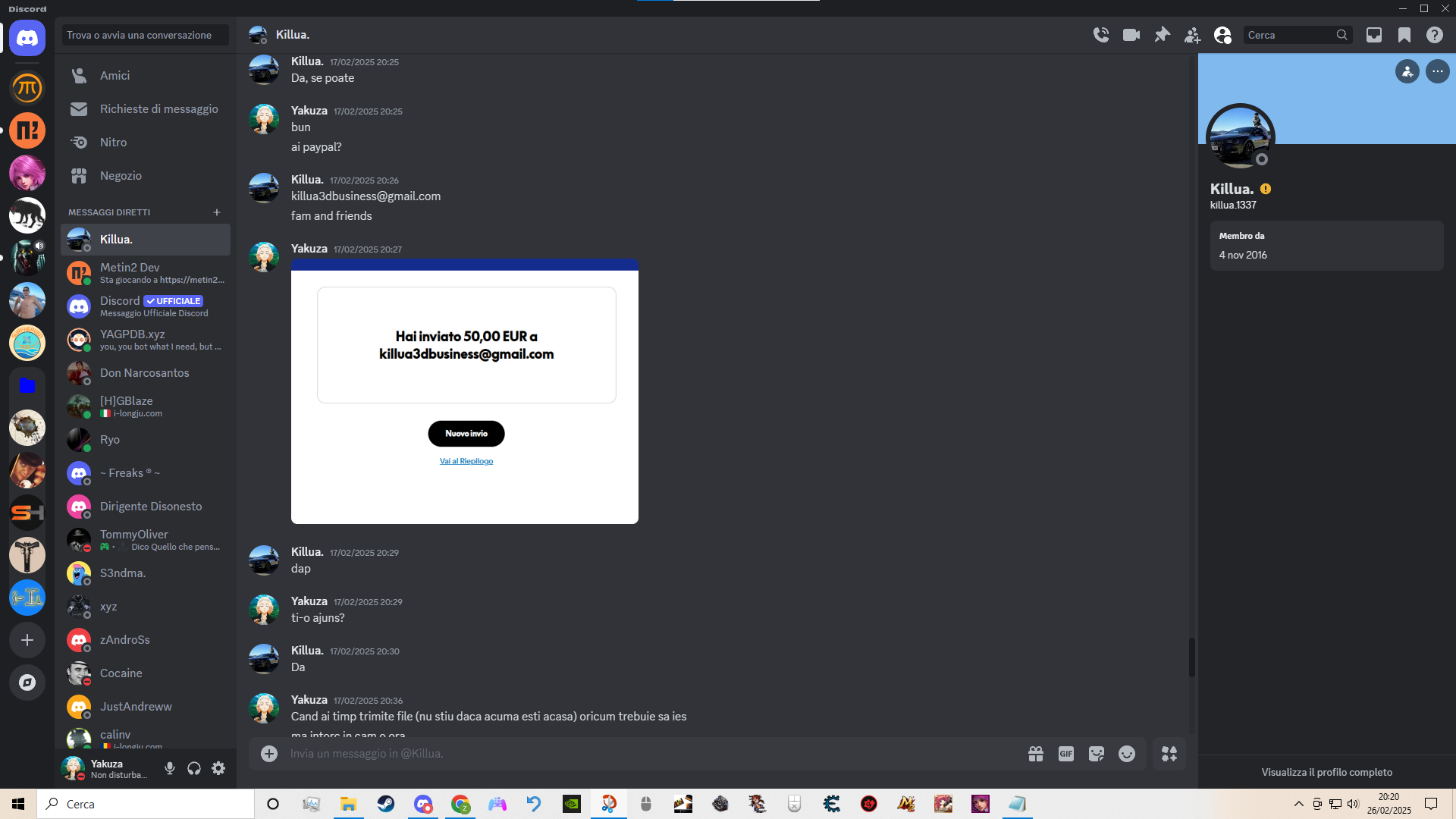The height and width of the screenshot is (819, 1456).
Task: Open apps launcher icon in message bar
Action: tap(1169, 754)
